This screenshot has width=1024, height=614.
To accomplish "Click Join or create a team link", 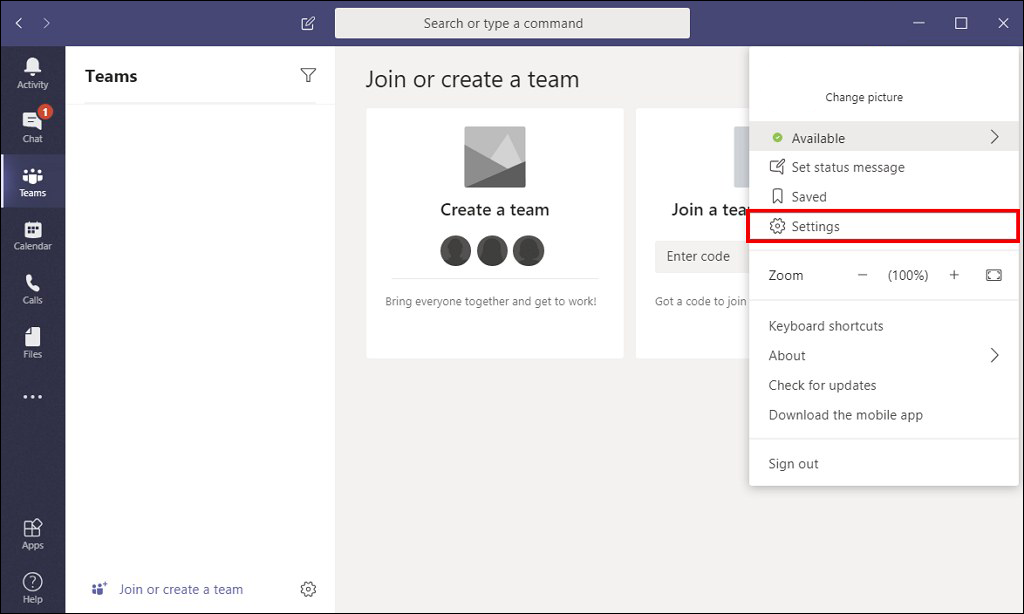I will point(180,589).
